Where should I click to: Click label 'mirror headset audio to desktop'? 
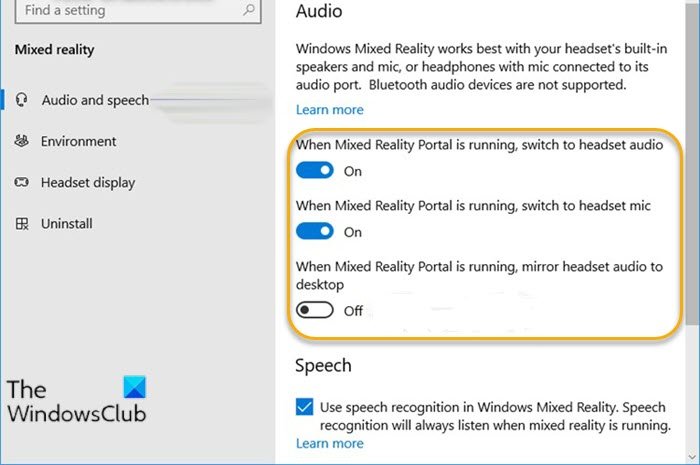(479, 275)
